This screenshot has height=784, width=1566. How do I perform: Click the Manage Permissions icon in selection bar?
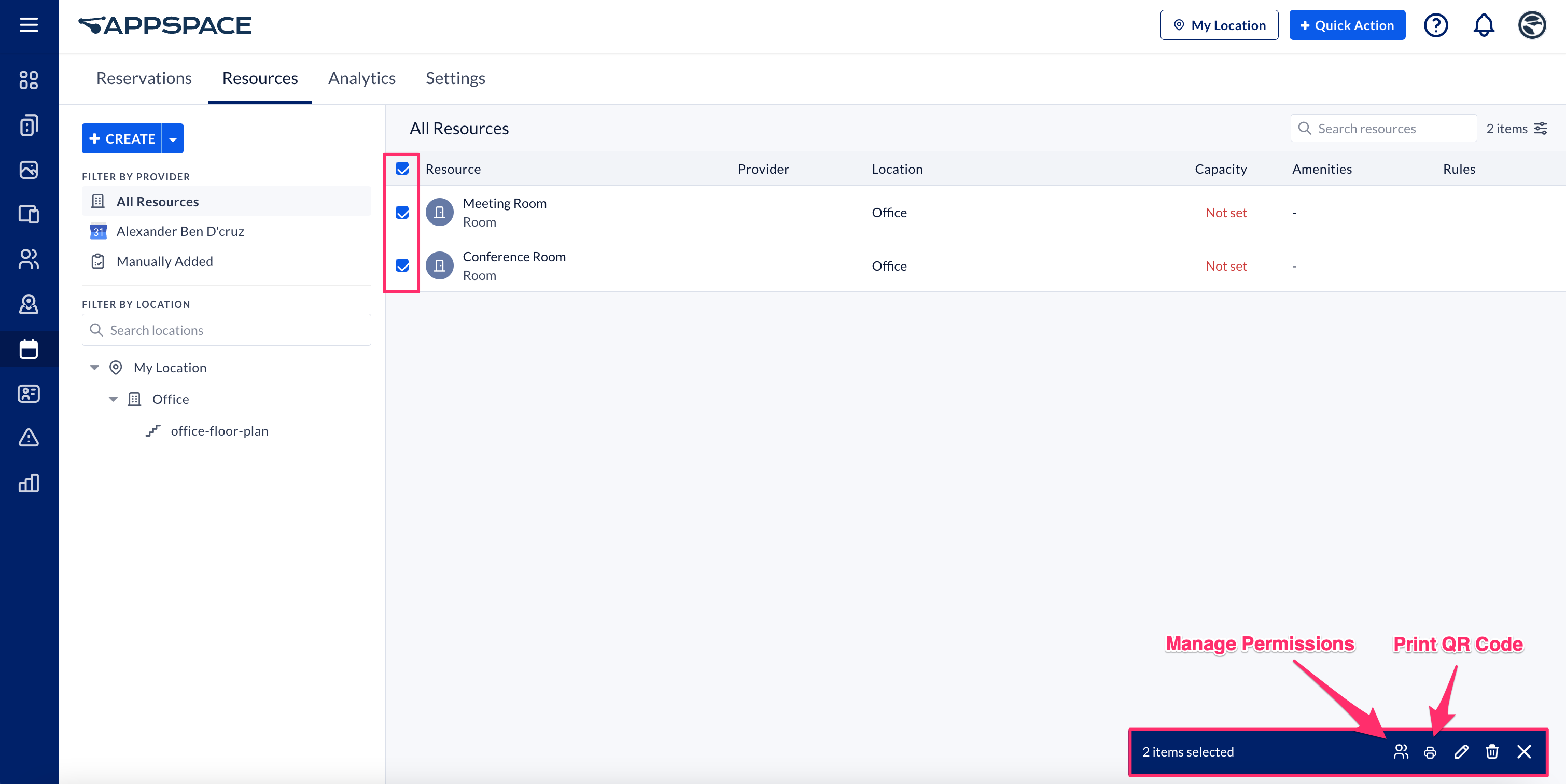coord(1401,752)
